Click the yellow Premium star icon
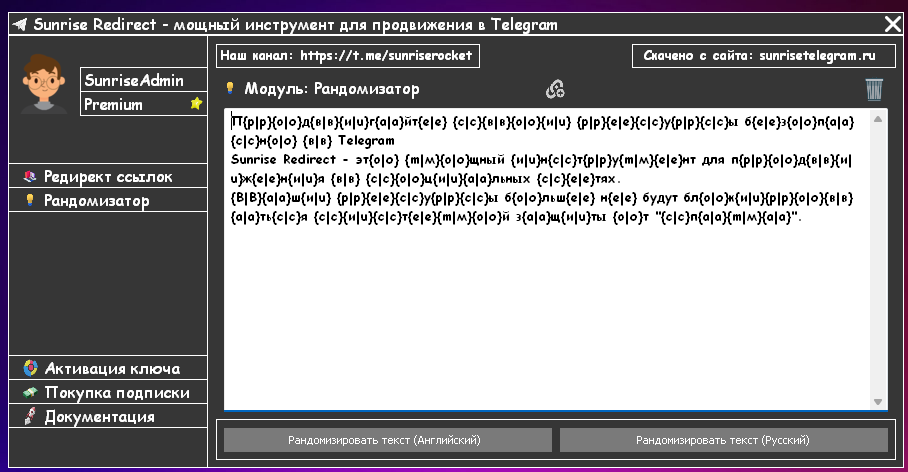The image size is (908, 472). pos(196,104)
